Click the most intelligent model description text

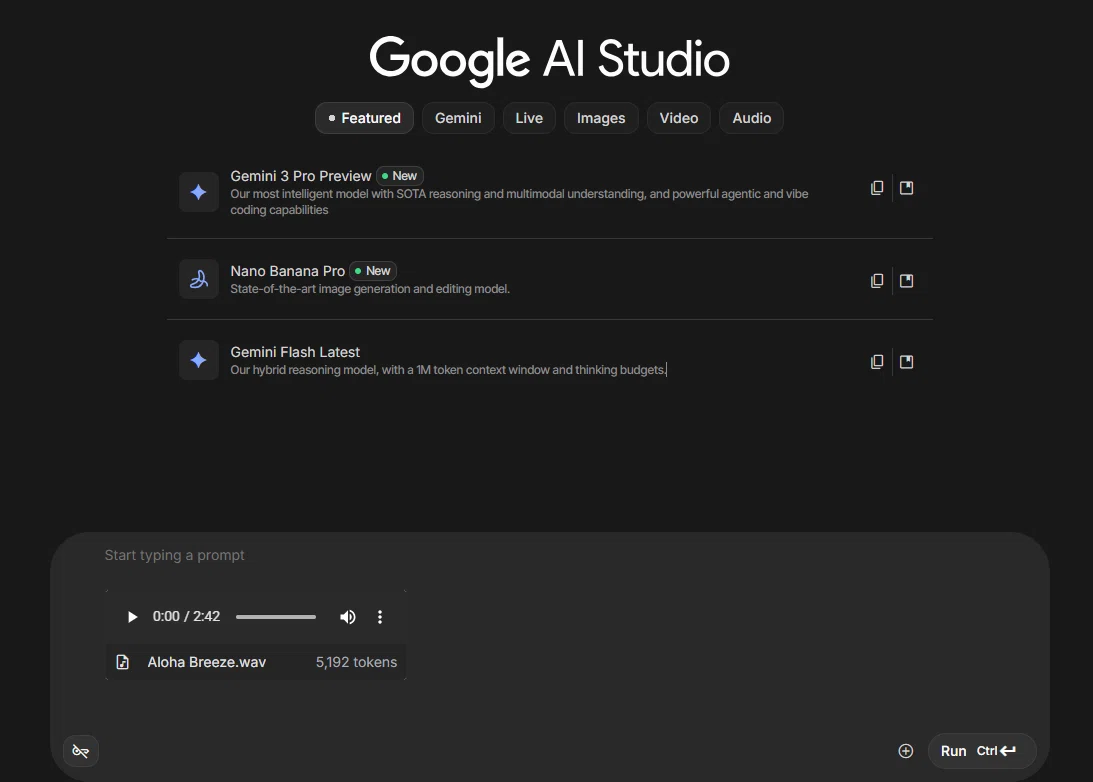519,201
